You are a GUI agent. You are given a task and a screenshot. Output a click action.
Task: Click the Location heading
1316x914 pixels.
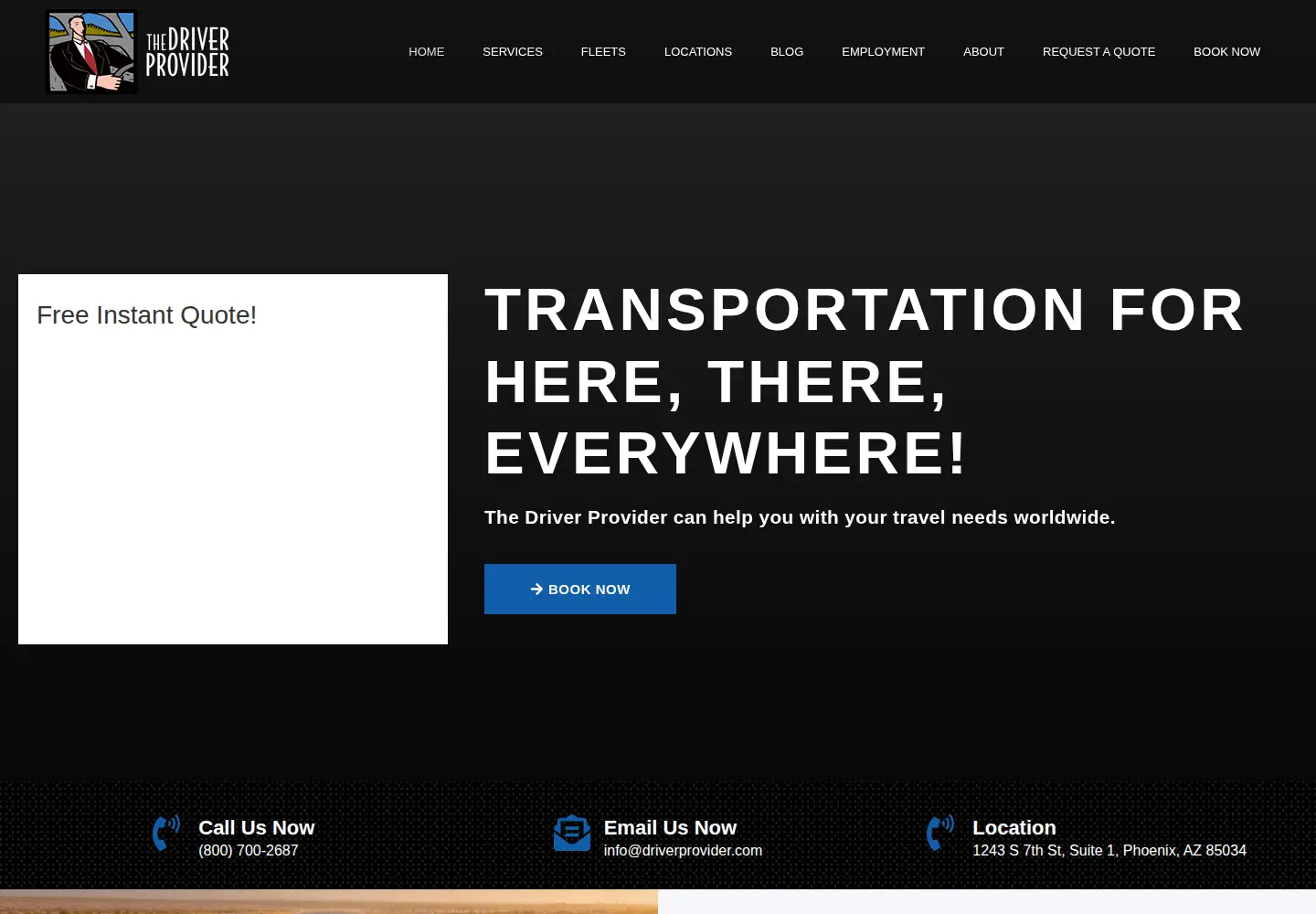1014,827
